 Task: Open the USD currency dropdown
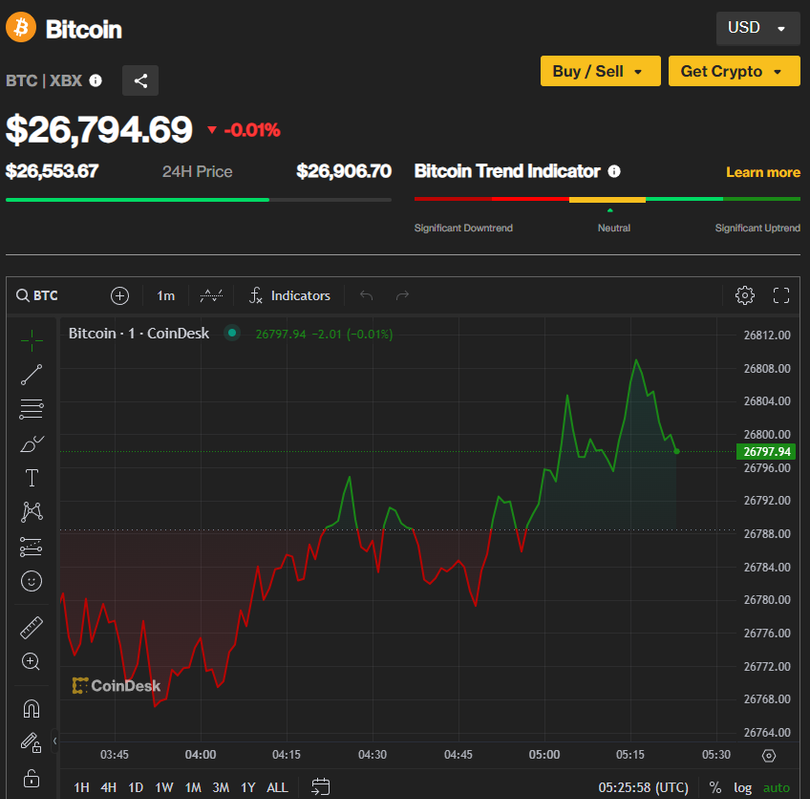[757, 28]
